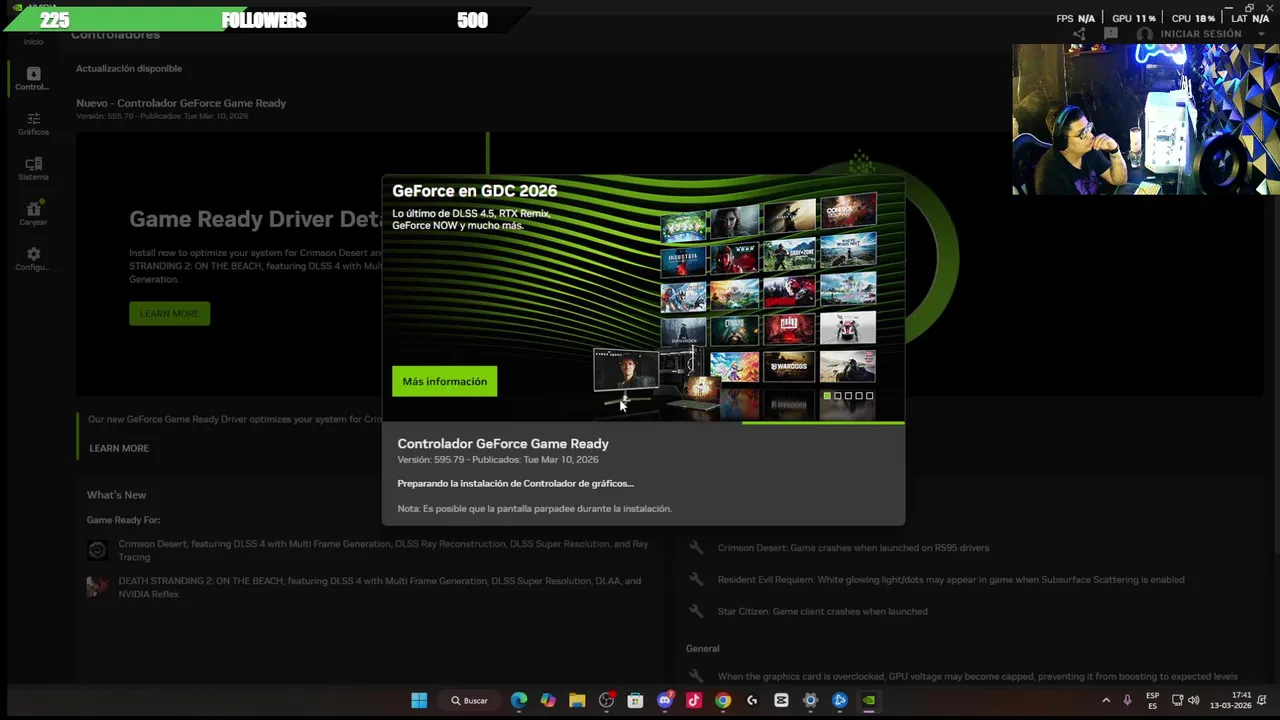Click 'Nuevo - Controlador GeForce Game Ready' heading

point(181,103)
